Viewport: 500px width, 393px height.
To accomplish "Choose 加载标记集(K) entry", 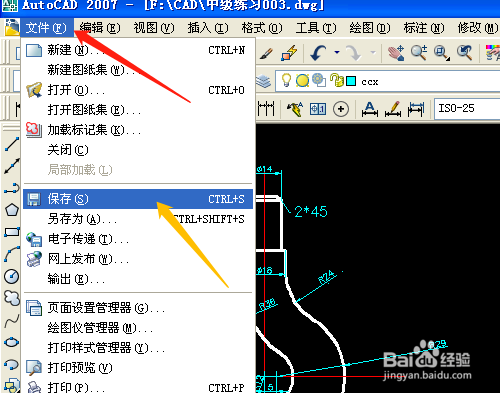I will (x=138, y=130).
